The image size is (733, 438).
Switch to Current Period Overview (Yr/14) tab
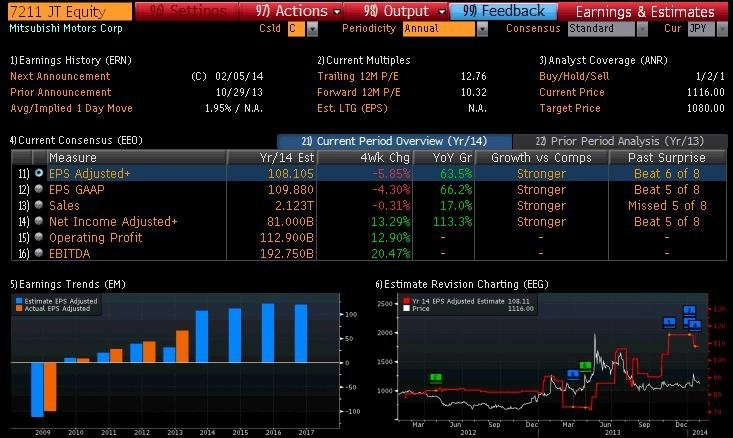tap(394, 141)
